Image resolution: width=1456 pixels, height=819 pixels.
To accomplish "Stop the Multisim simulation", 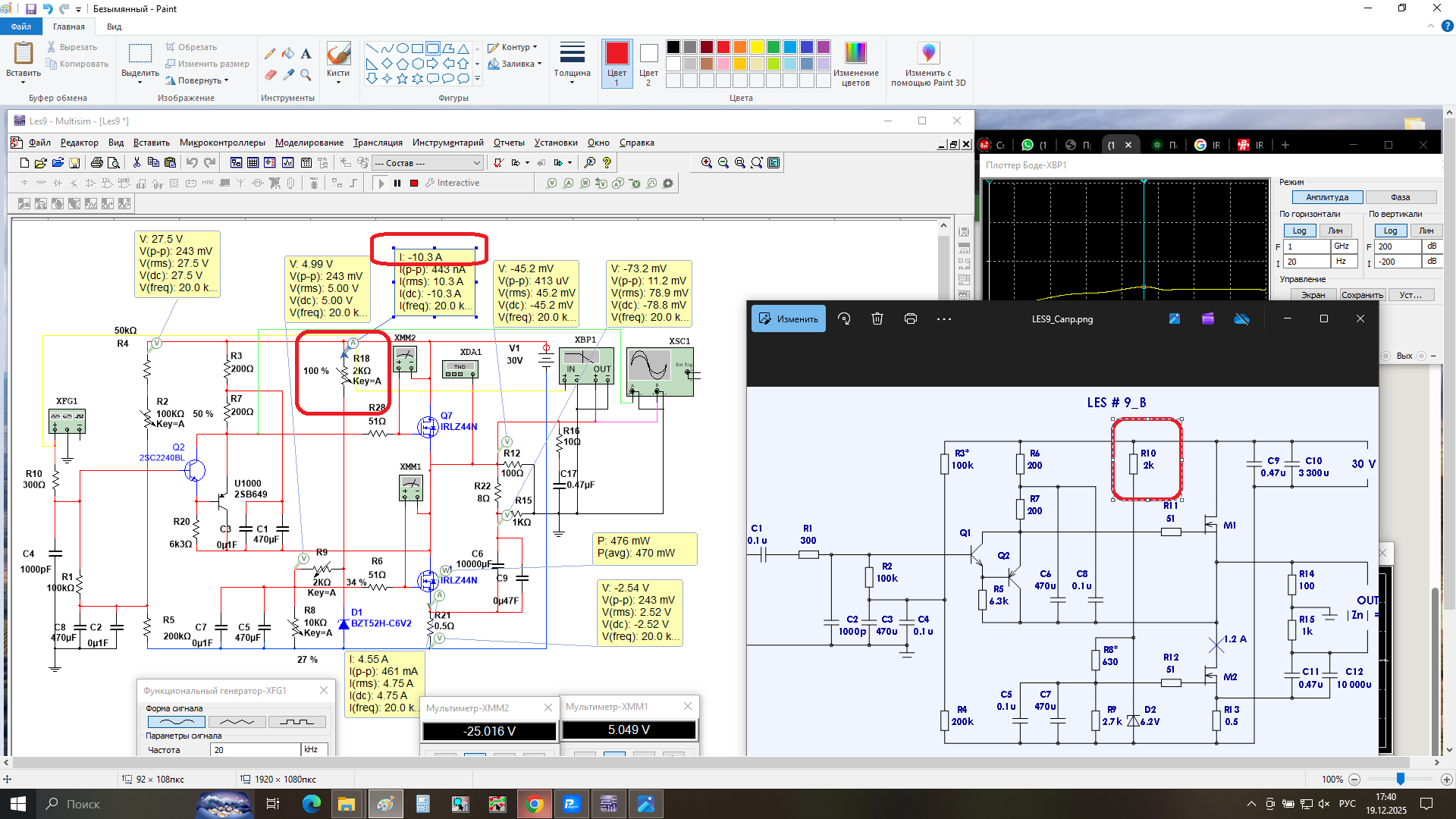I will 414,183.
